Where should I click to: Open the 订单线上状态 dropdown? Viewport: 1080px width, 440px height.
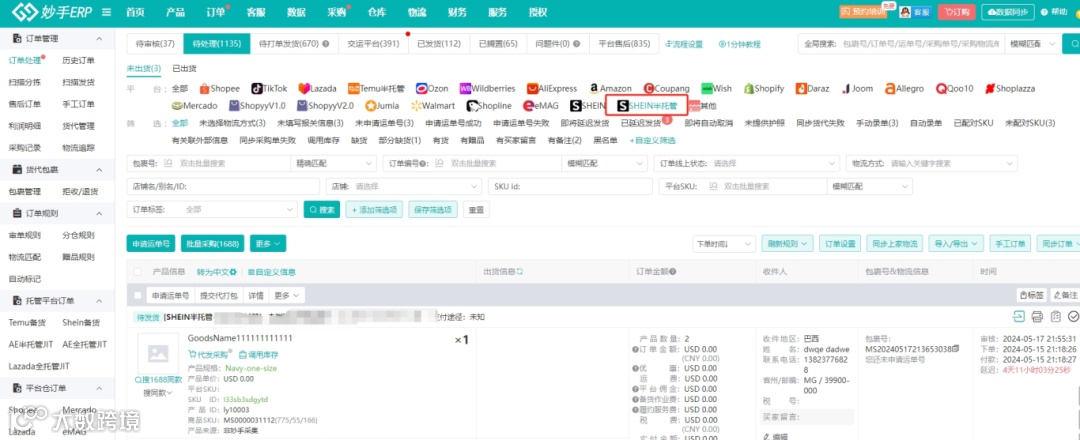coord(747,163)
